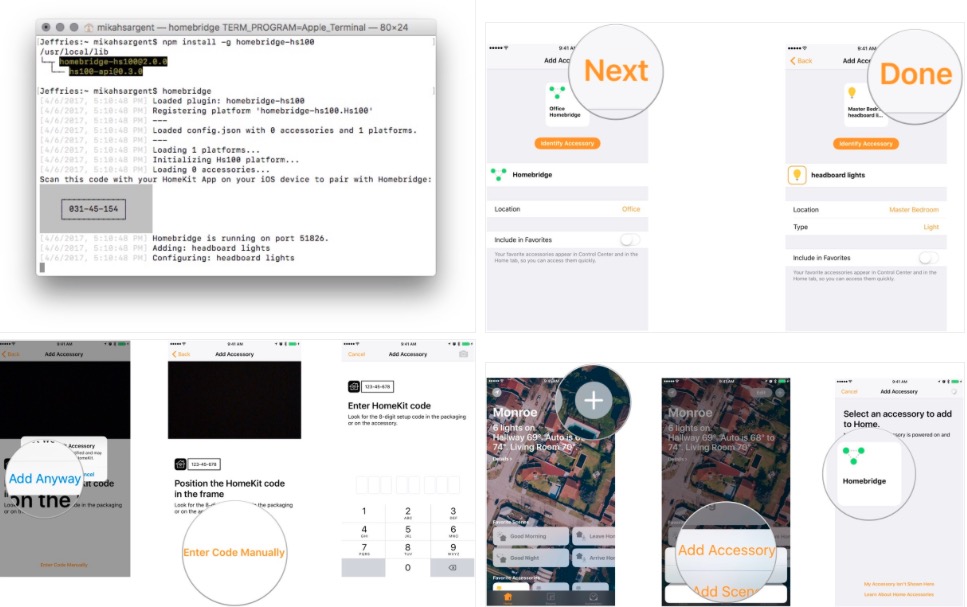Tap keypad digit 5
This screenshot has width=967, height=607.
408,530
